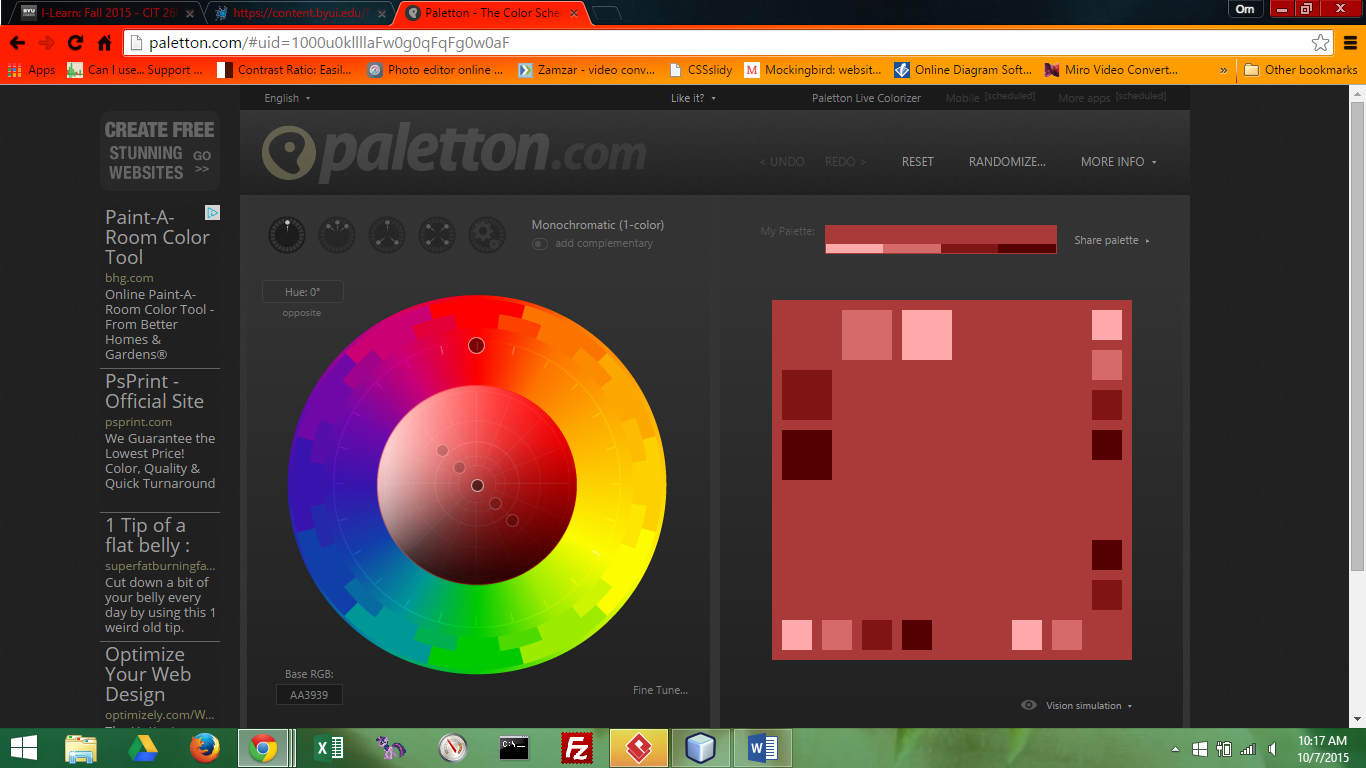Show more bookmarks with the chevron
The image size is (1366, 768).
tap(1223, 70)
